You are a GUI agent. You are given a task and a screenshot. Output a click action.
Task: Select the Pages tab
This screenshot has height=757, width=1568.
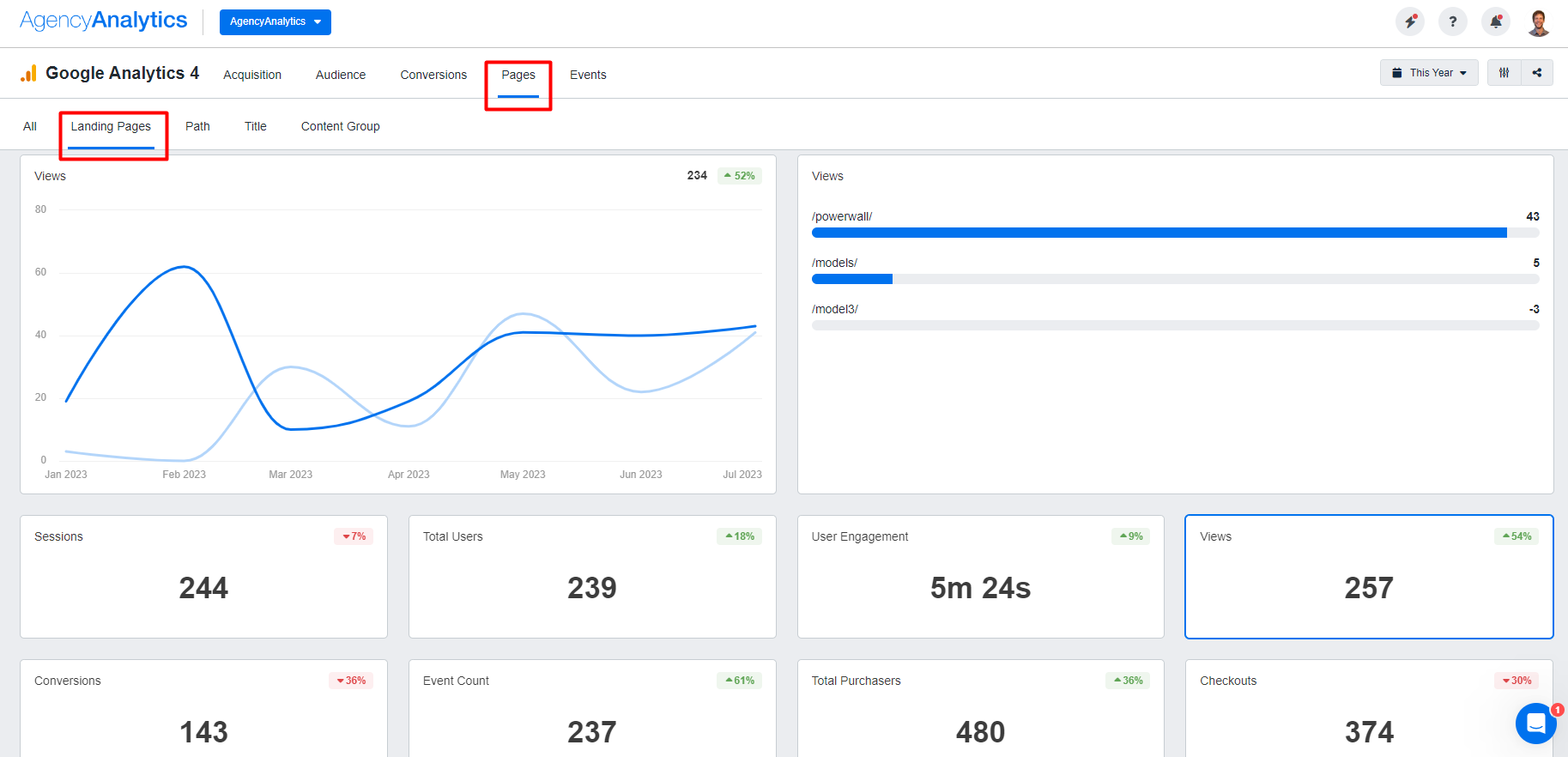coord(518,75)
